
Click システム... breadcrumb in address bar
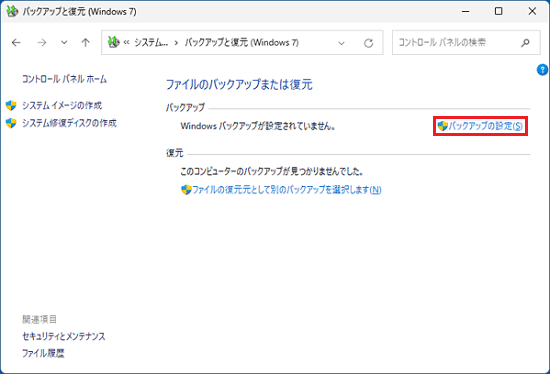151,42
